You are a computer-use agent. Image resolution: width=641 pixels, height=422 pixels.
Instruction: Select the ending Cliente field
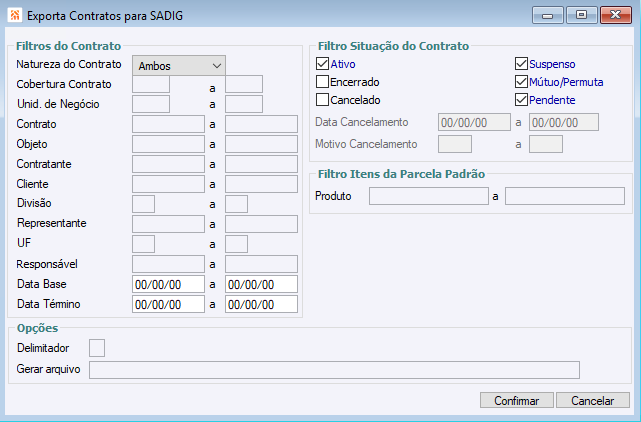(261, 184)
